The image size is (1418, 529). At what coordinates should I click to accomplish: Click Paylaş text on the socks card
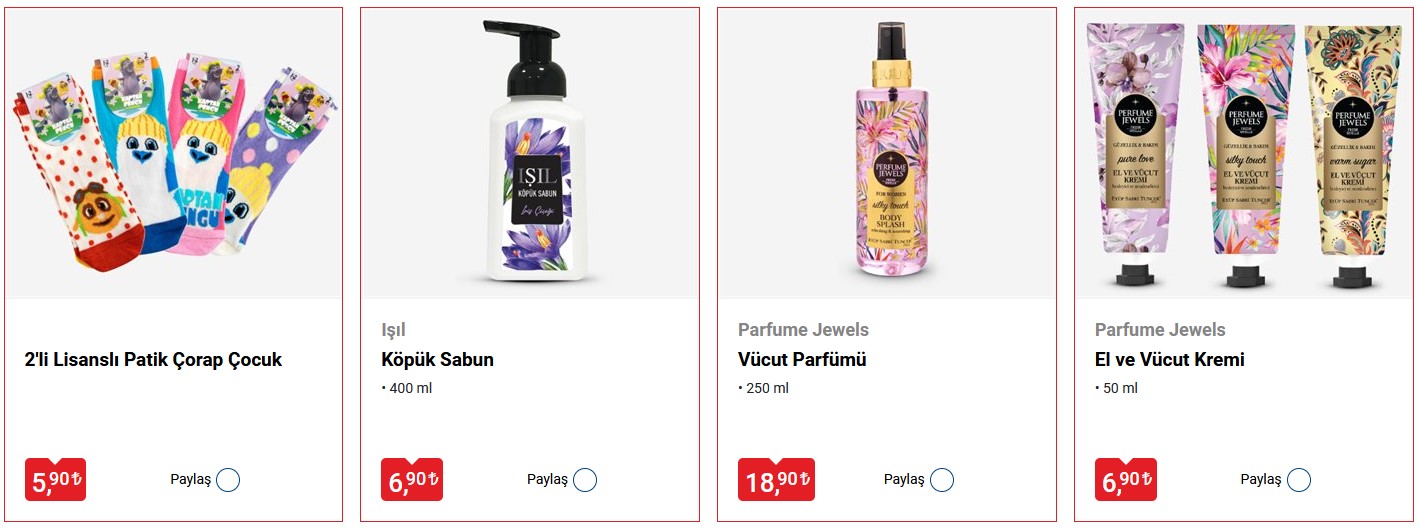190,480
